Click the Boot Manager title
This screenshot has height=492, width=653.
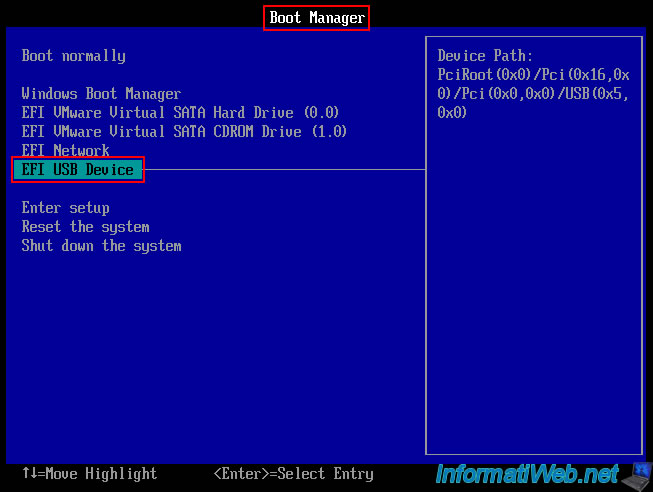point(317,17)
